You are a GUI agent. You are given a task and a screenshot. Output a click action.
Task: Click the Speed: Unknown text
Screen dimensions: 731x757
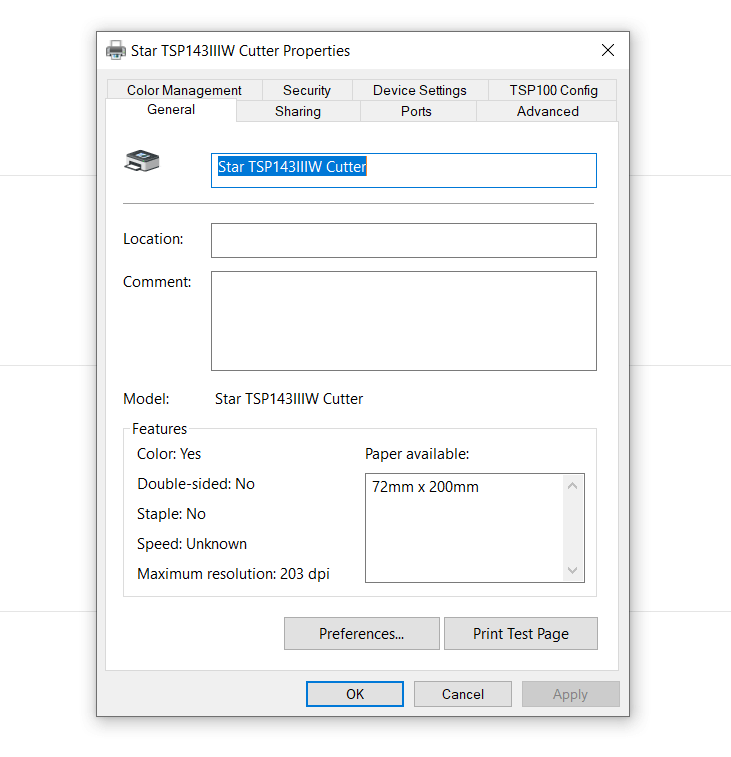click(x=192, y=544)
